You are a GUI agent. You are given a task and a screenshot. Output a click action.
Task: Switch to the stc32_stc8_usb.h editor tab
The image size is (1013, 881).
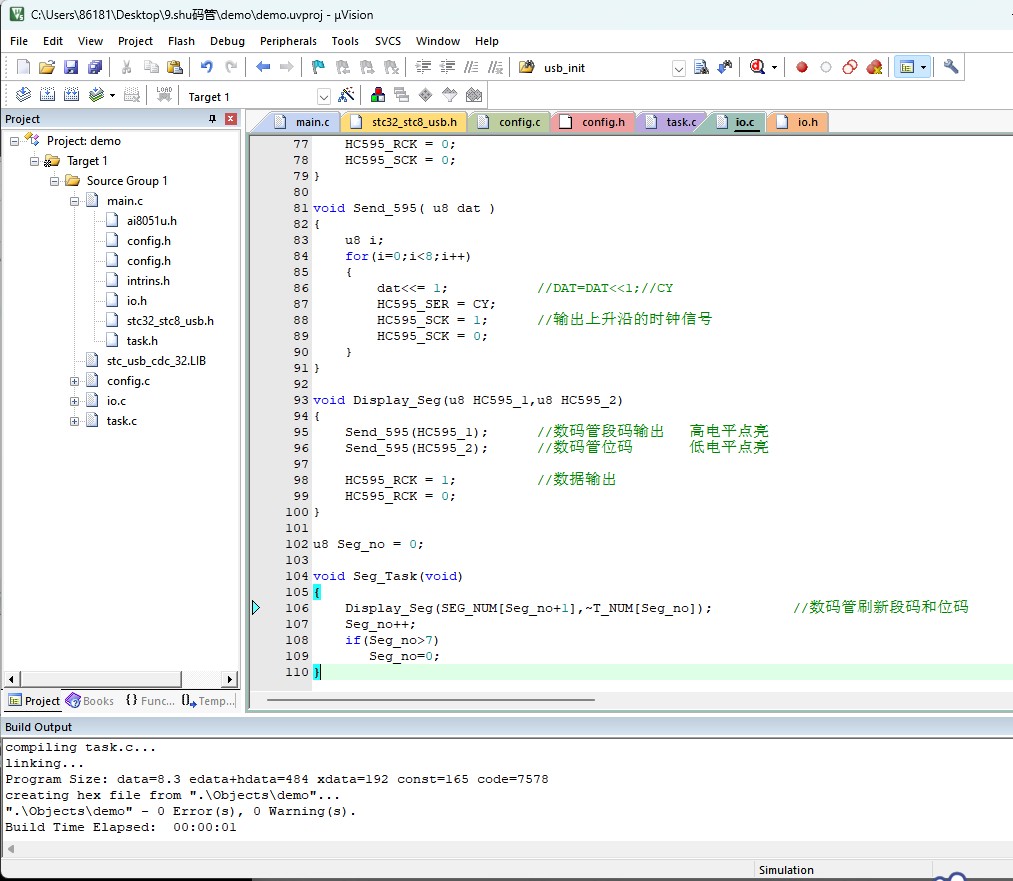click(407, 122)
